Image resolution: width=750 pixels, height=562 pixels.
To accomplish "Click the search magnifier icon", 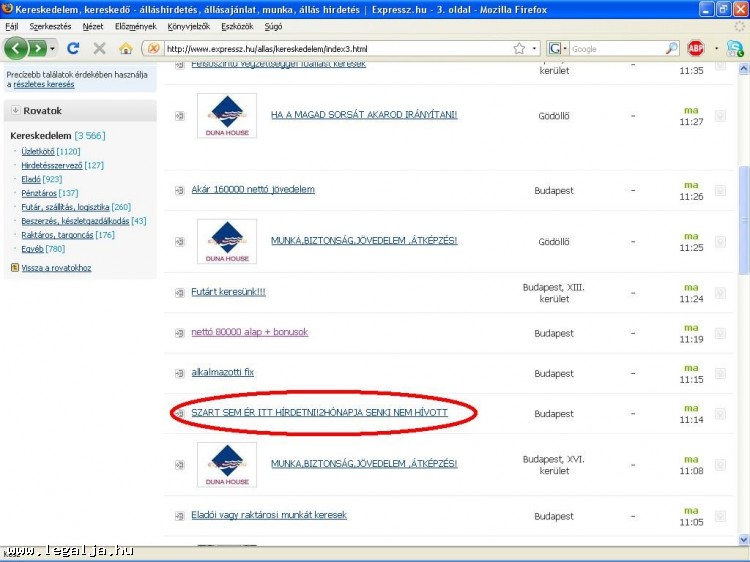I will point(672,48).
